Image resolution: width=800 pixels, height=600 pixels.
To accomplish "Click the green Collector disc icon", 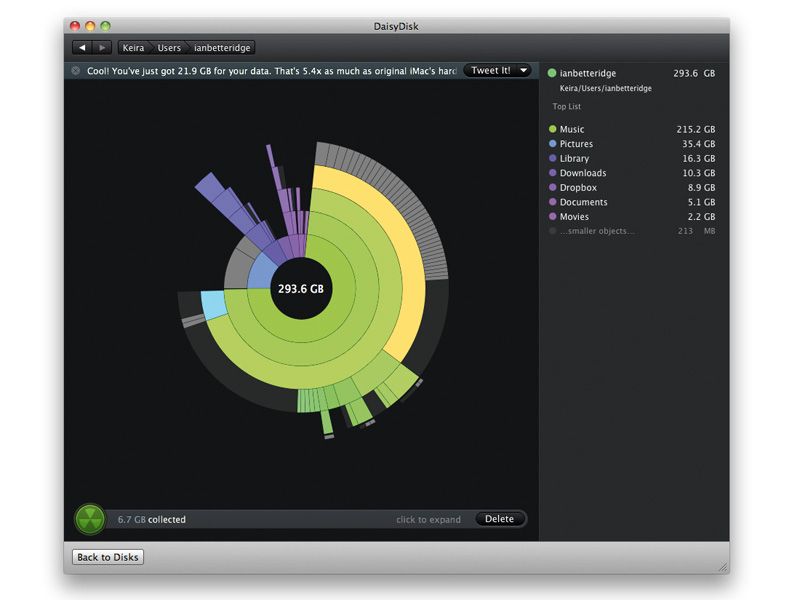I will pos(90,518).
